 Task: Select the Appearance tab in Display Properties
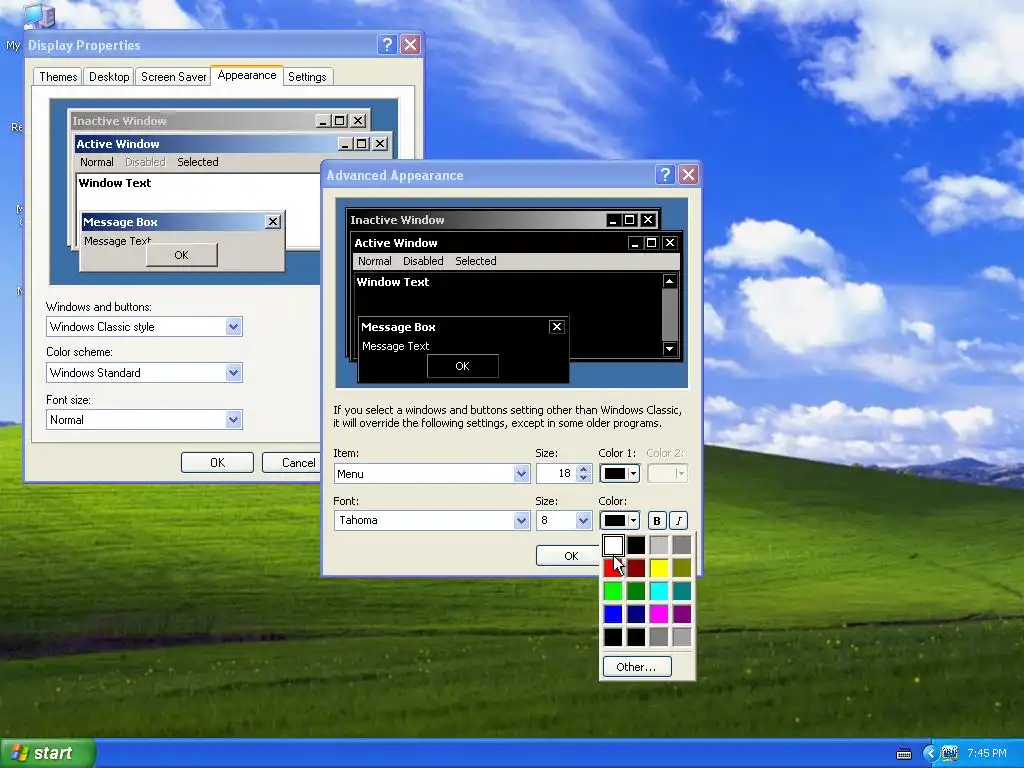pyautogui.click(x=247, y=75)
